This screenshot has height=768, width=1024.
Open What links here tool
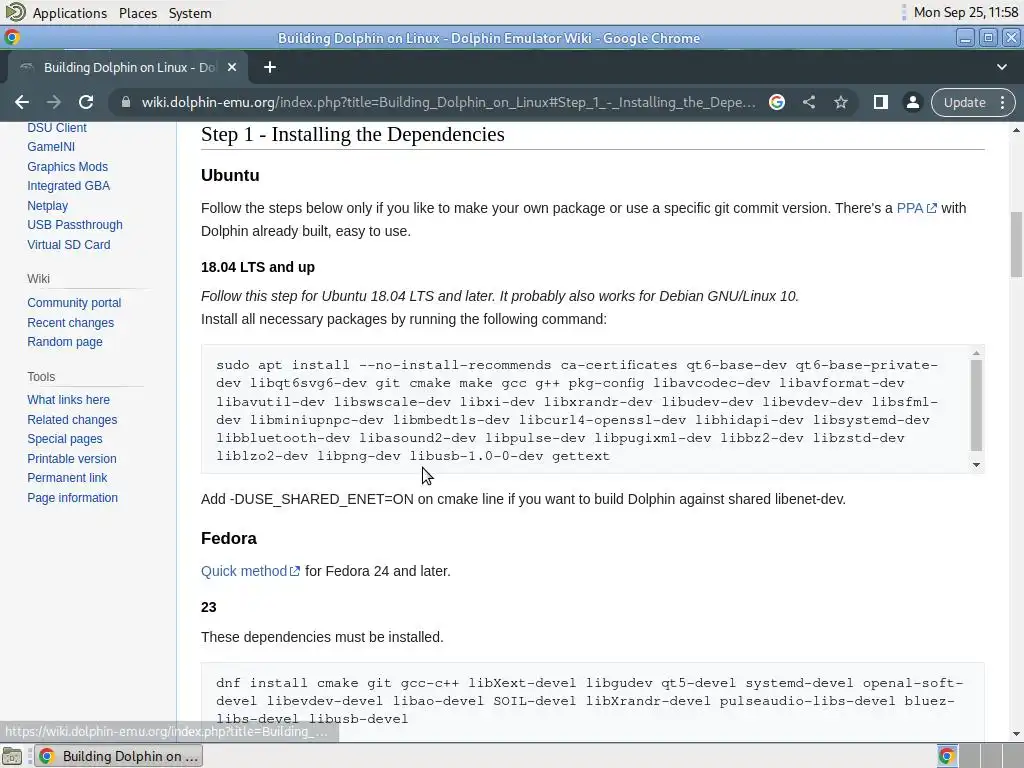69,400
